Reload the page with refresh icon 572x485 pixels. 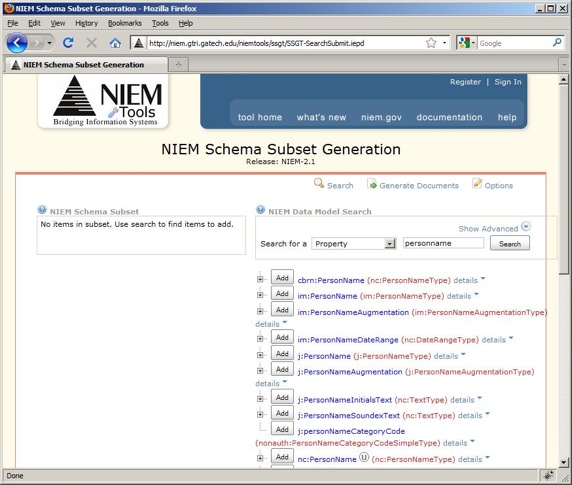(68, 43)
